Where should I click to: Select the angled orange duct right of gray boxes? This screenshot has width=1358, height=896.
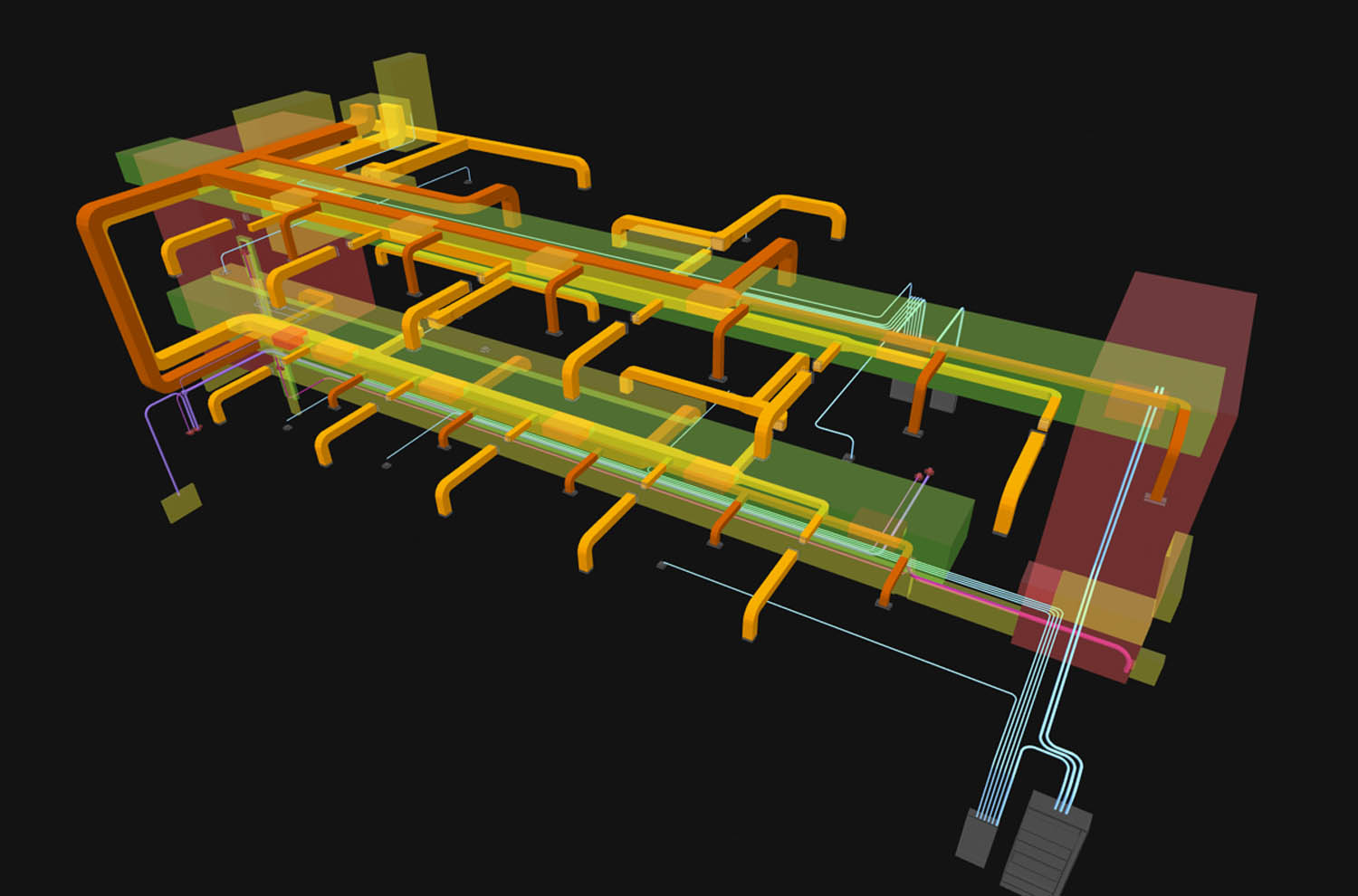tap(1018, 484)
